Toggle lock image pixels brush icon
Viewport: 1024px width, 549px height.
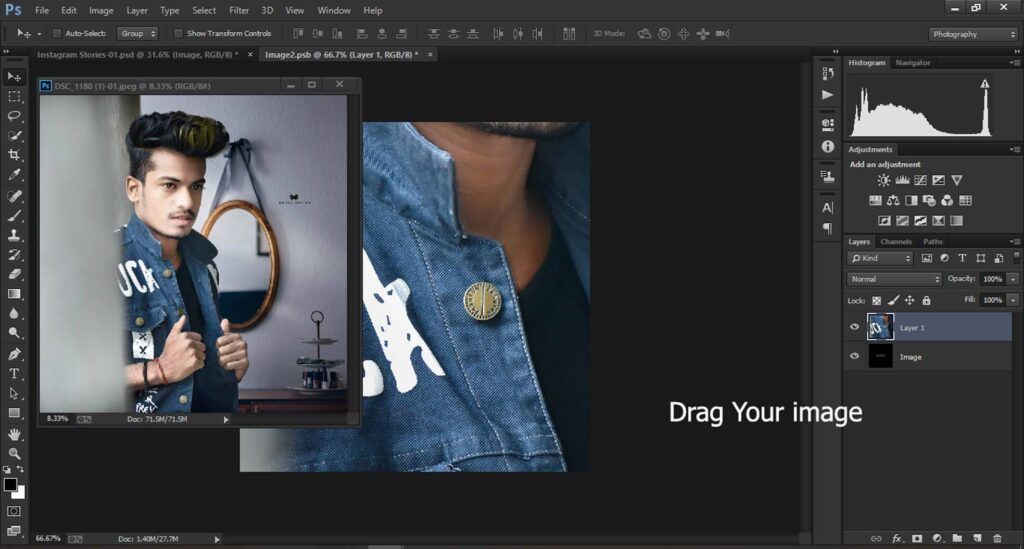click(x=893, y=300)
